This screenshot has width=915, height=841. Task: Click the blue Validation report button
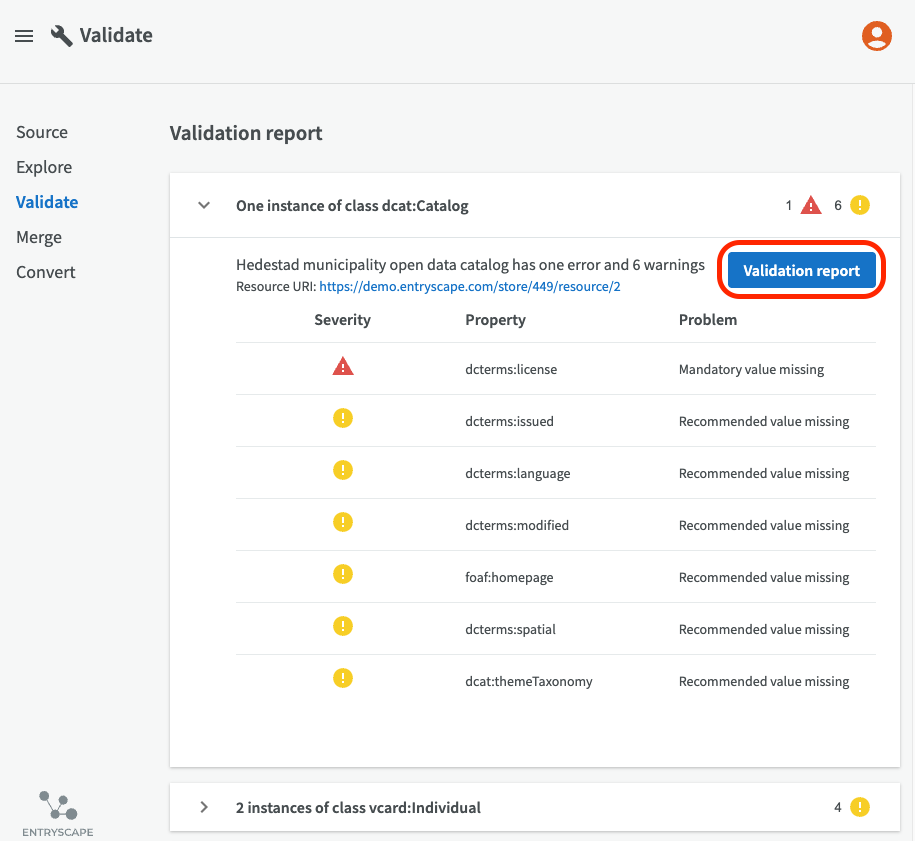pyautogui.click(x=801, y=271)
